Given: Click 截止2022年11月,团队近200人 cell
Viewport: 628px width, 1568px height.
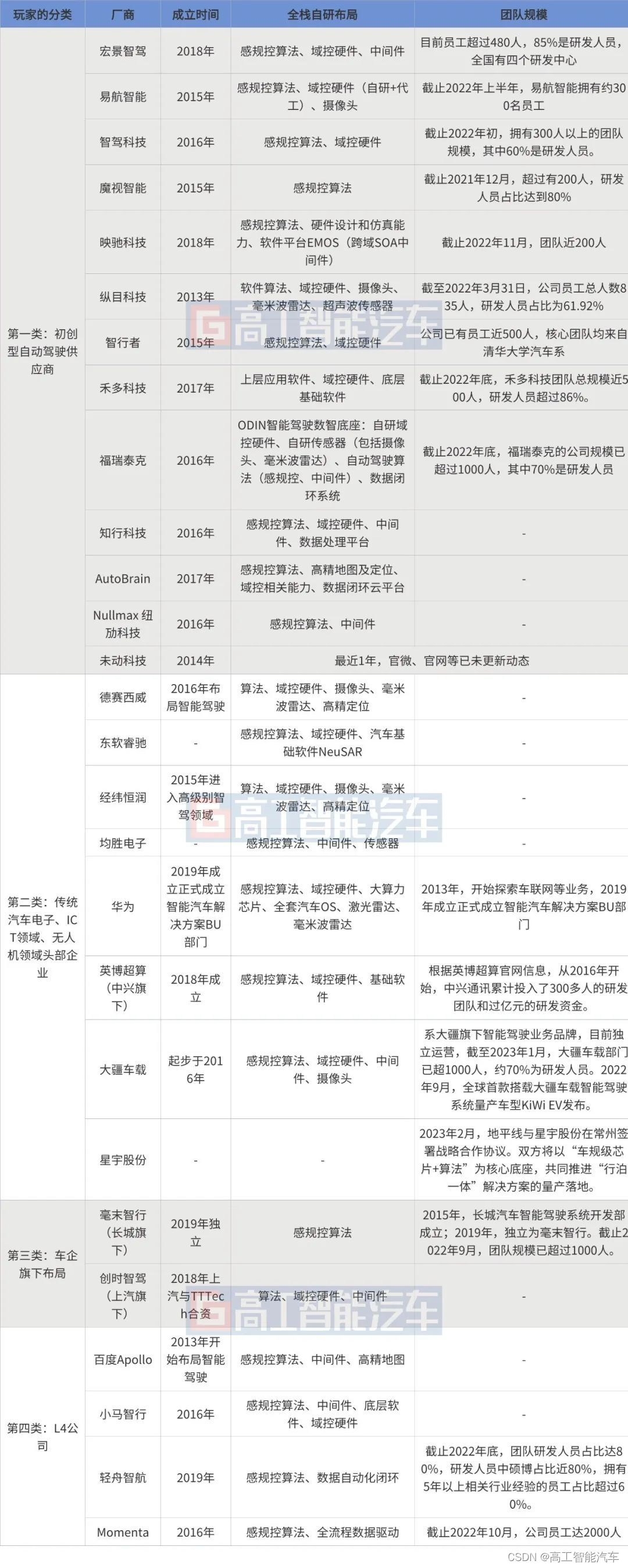Looking at the screenshot, I should 522,243.
